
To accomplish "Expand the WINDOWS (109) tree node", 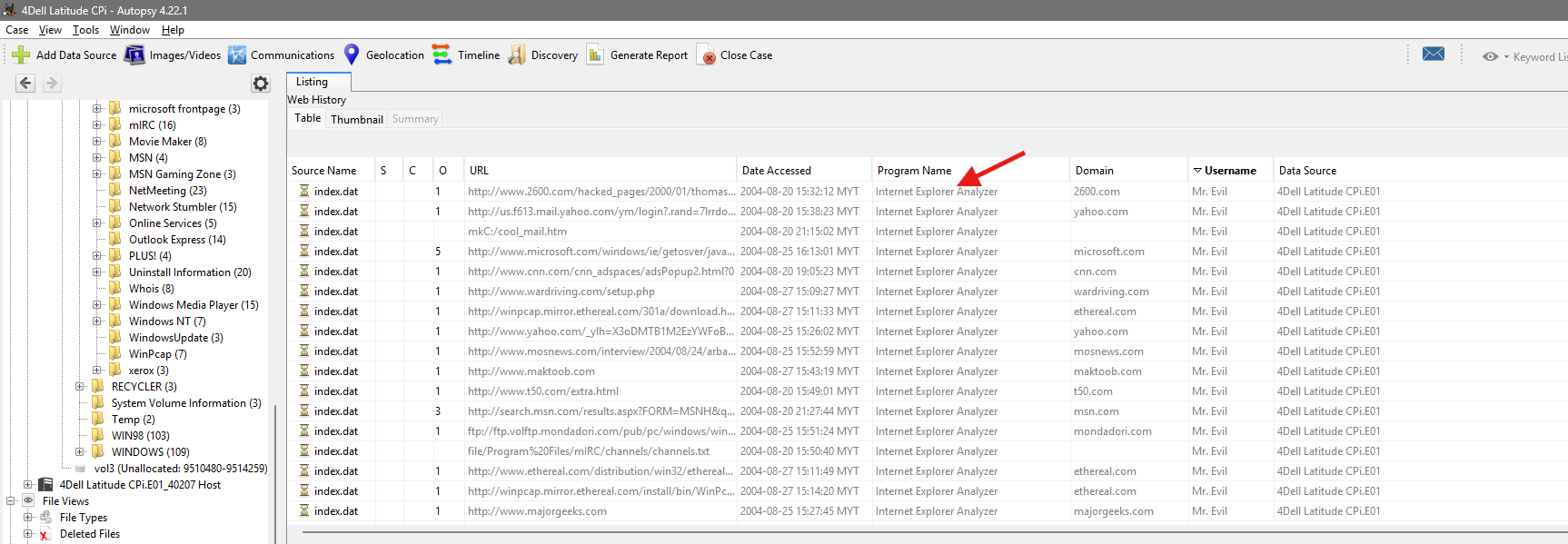I will click(x=79, y=452).
